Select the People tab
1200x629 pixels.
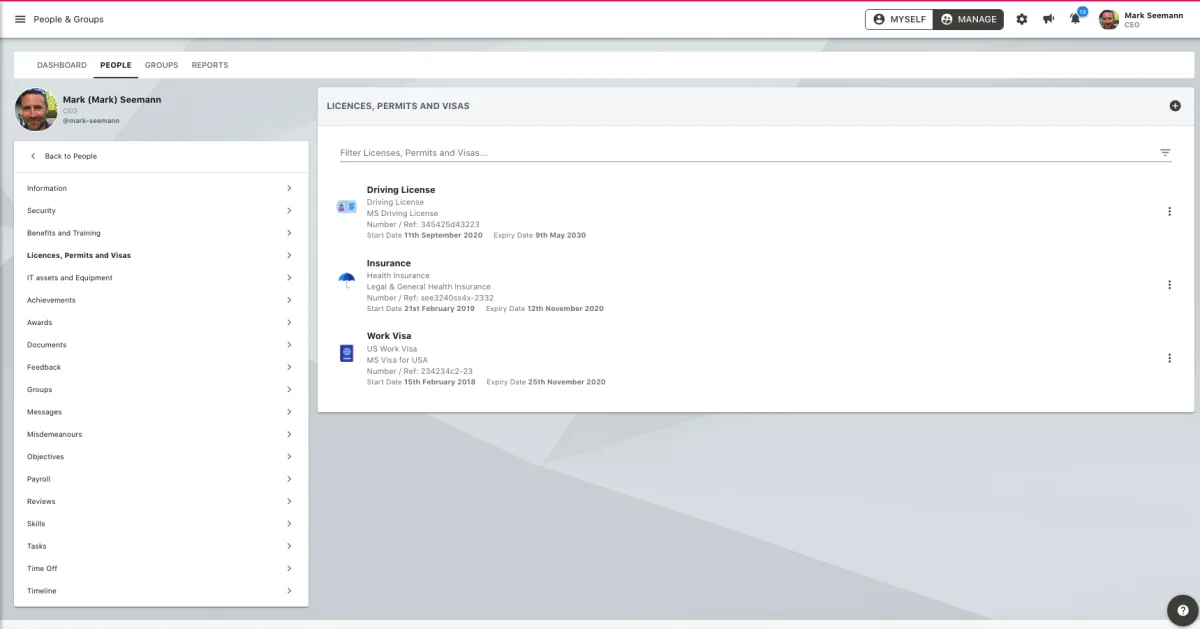[x=116, y=65]
